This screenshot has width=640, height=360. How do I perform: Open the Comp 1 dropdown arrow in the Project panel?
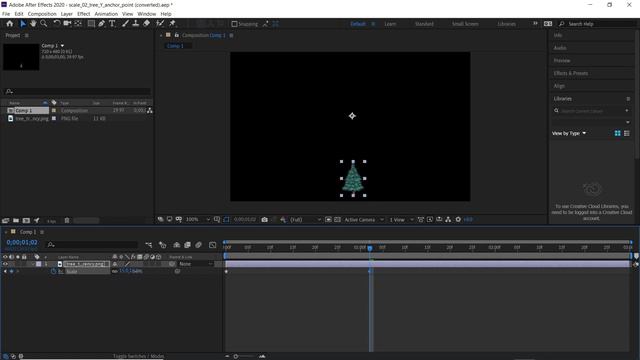[x=62, y=46]
